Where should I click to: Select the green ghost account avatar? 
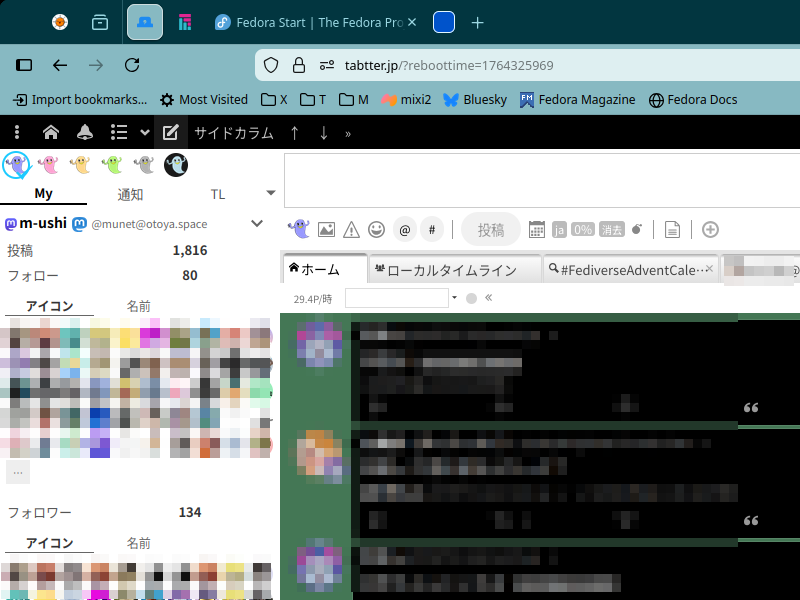[112, 165]
